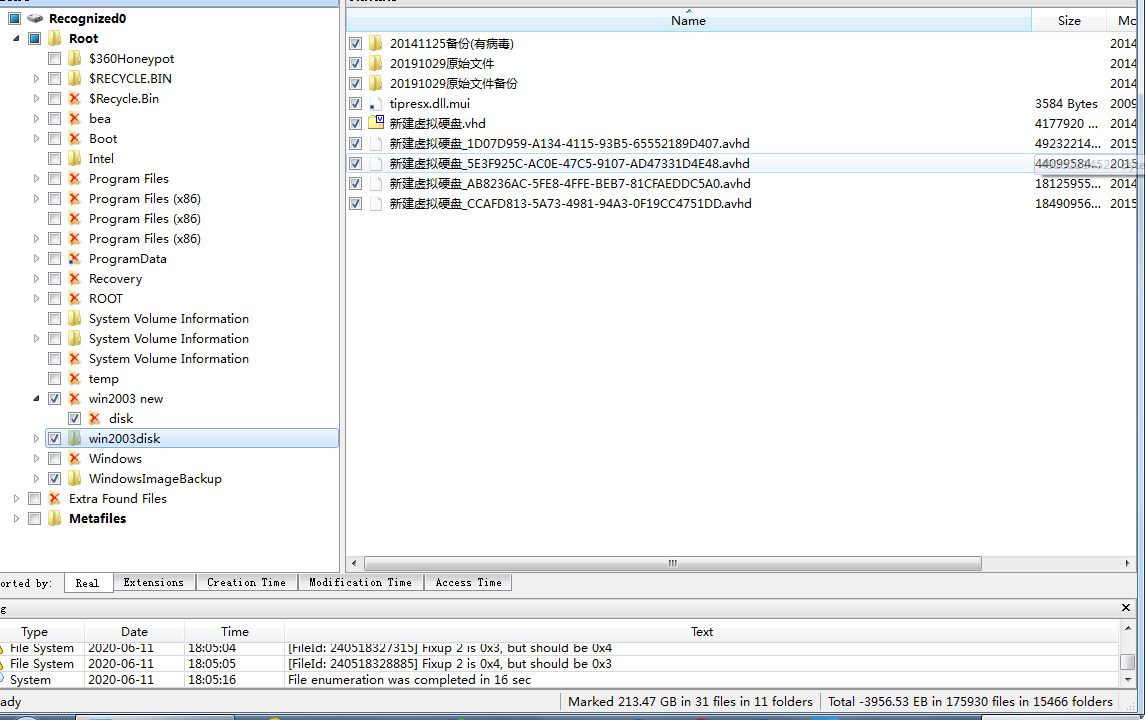Click the deleted Boot folder icon
1145x720 pixels.
(x=74, y=138)
